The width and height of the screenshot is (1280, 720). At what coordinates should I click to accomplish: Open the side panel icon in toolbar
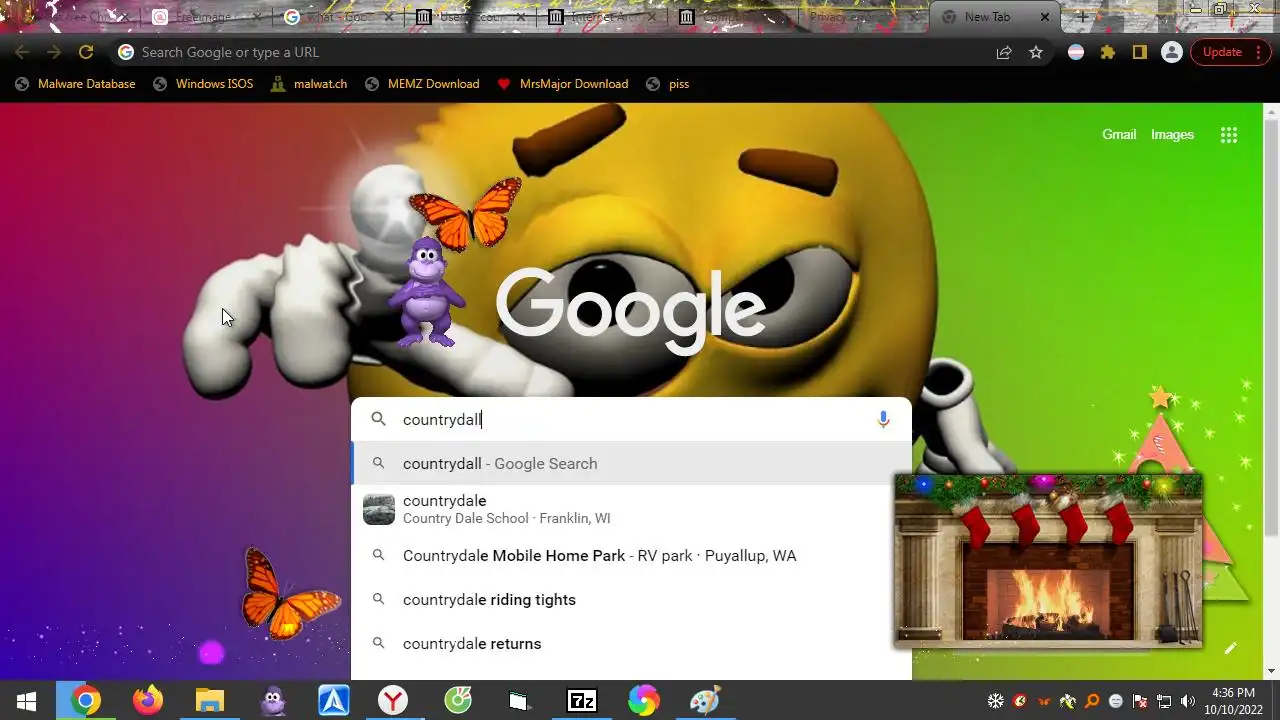tap(1140, 52)
